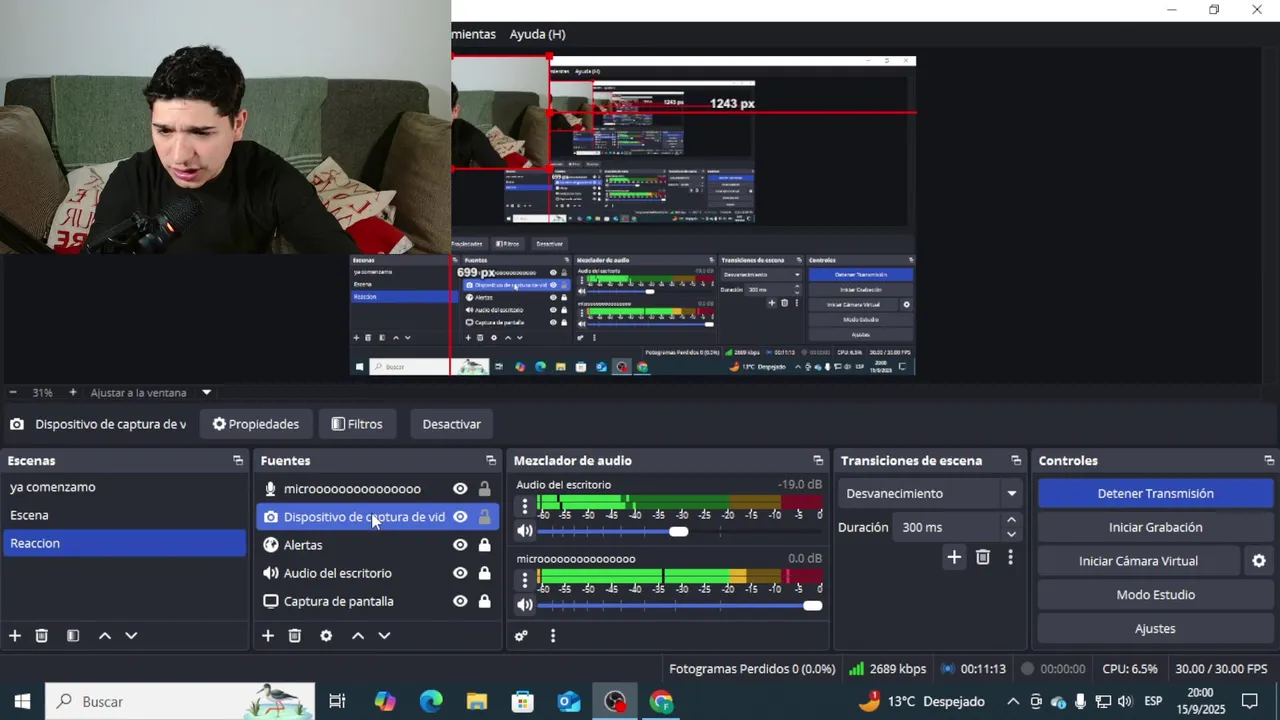Select the Alertas source row
The width and height of the screenshot is (1280, 720).
pos(377,545)
